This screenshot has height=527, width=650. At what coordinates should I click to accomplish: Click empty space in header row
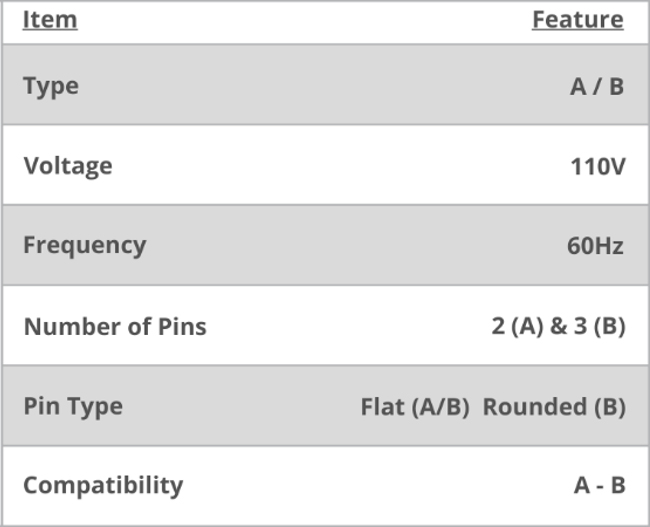click(x=305, y=21)
